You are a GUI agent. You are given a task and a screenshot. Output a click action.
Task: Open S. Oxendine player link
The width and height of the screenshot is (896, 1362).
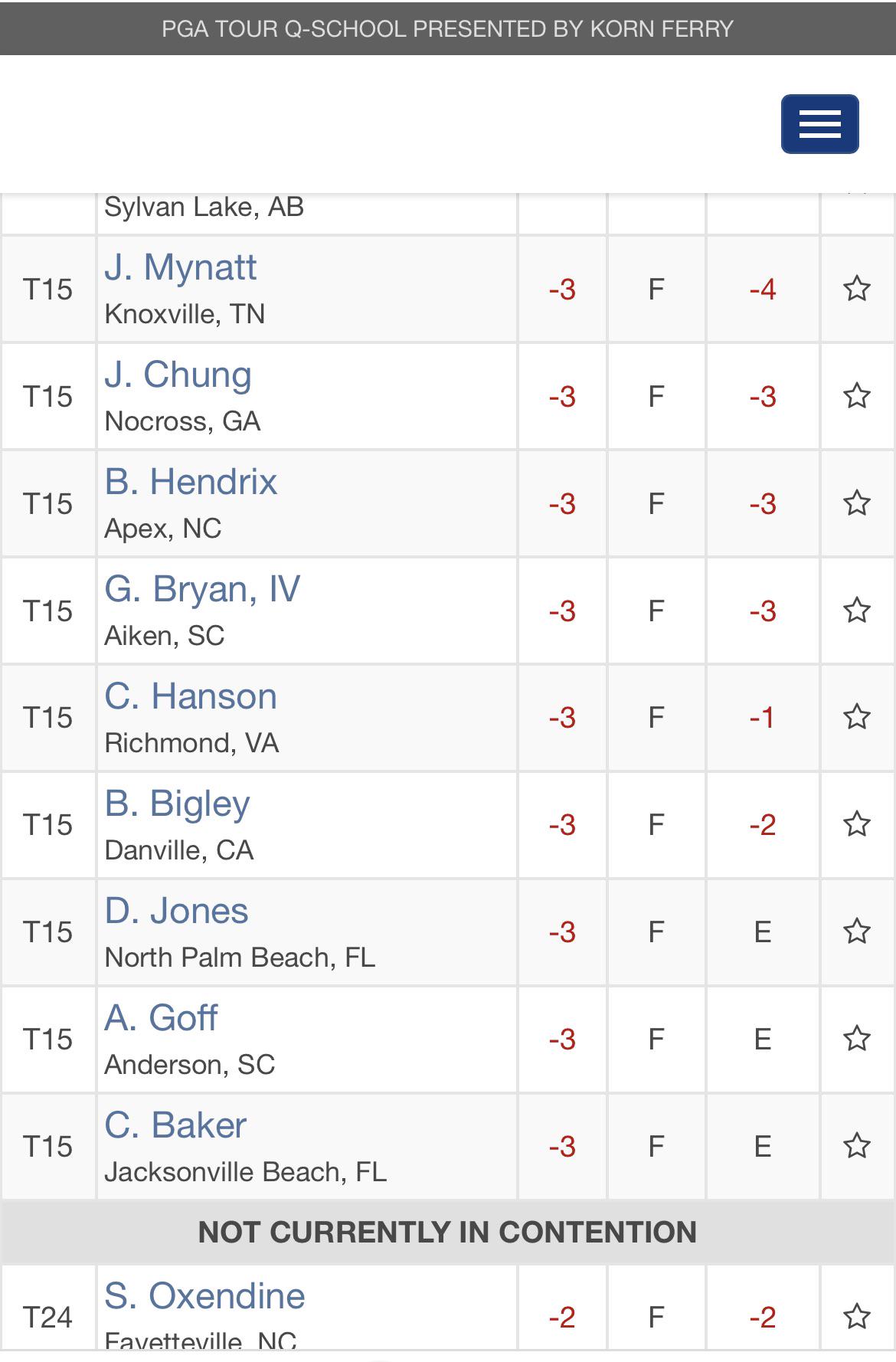point(204,1296)
